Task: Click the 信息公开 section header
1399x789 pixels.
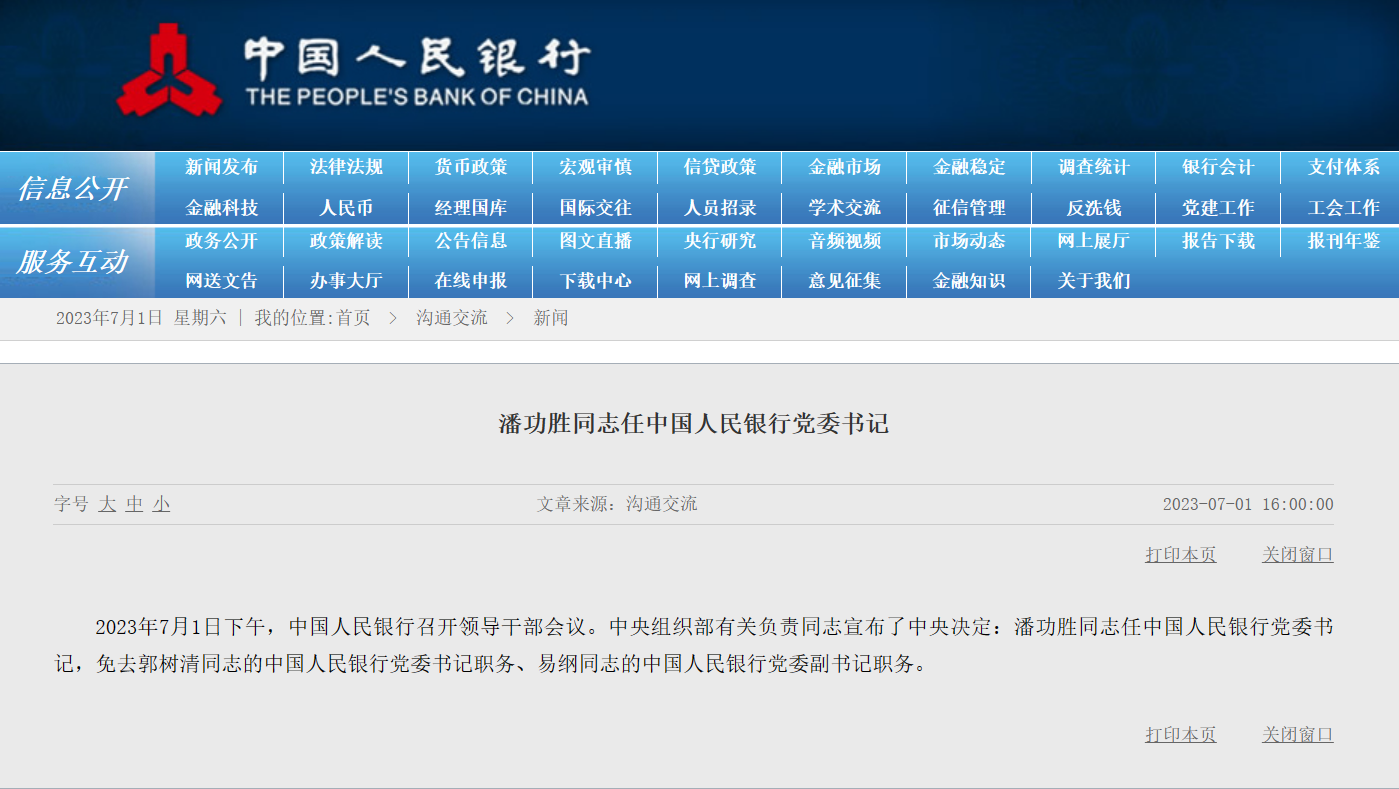Action: [x=72, y=188]
